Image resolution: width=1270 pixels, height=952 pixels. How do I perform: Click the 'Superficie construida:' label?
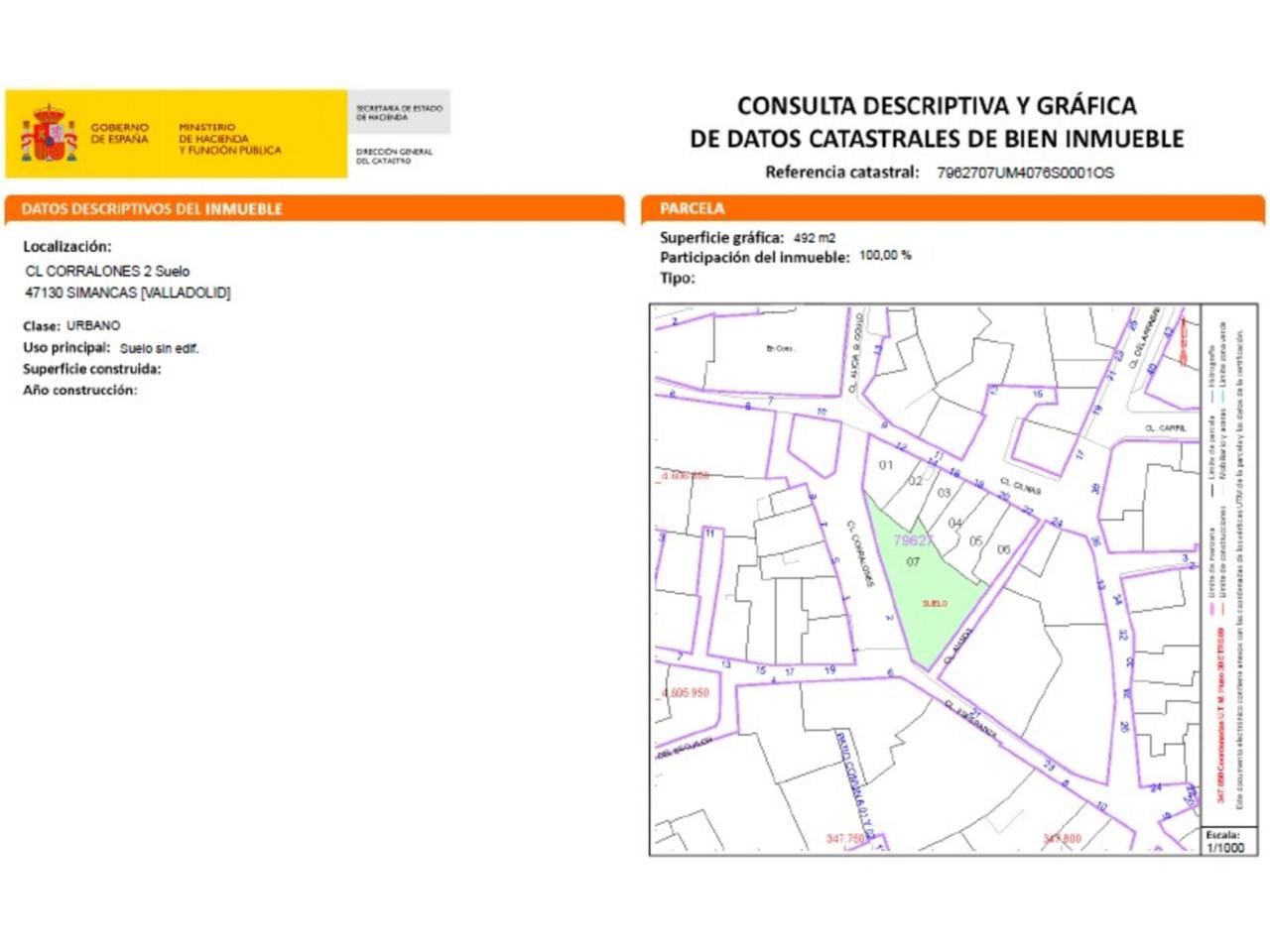(x=92, y=369)
